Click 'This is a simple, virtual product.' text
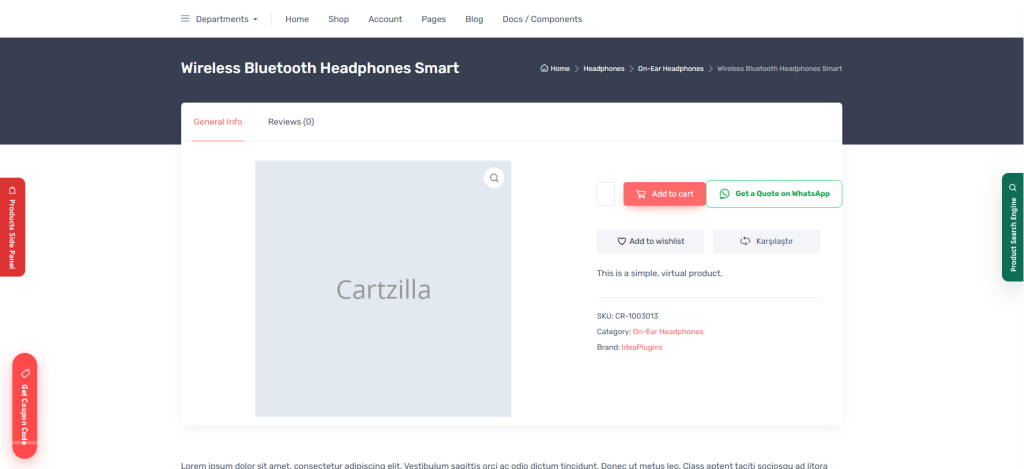Viewport: 1024px width, 469px height. point(660,273)
